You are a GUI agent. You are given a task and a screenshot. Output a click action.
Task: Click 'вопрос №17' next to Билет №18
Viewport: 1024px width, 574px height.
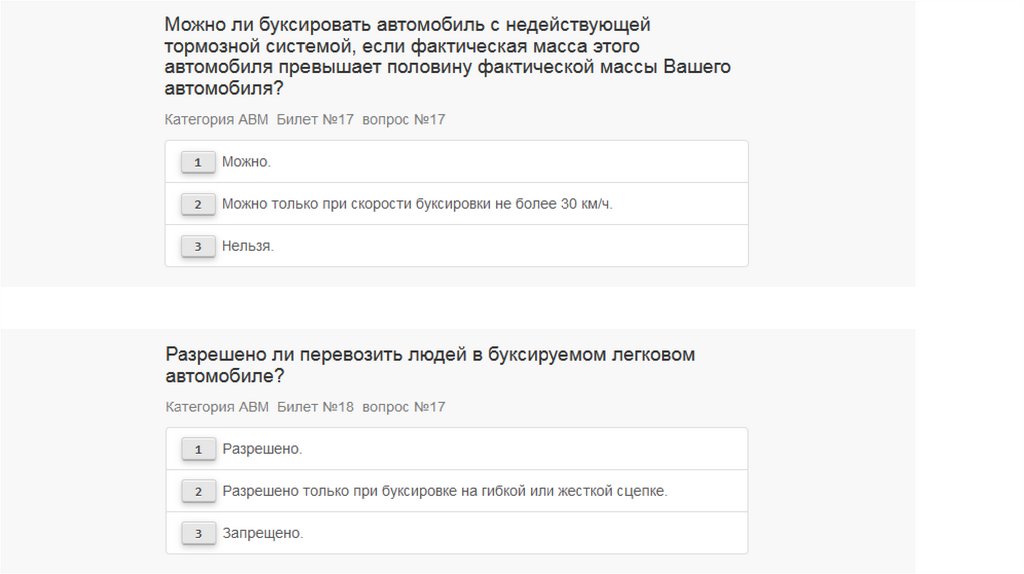point(403,407)
